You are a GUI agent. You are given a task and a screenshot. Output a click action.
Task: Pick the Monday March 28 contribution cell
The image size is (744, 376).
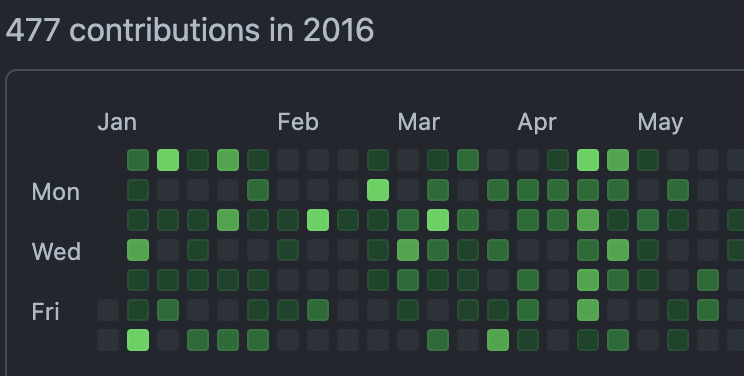498,190
